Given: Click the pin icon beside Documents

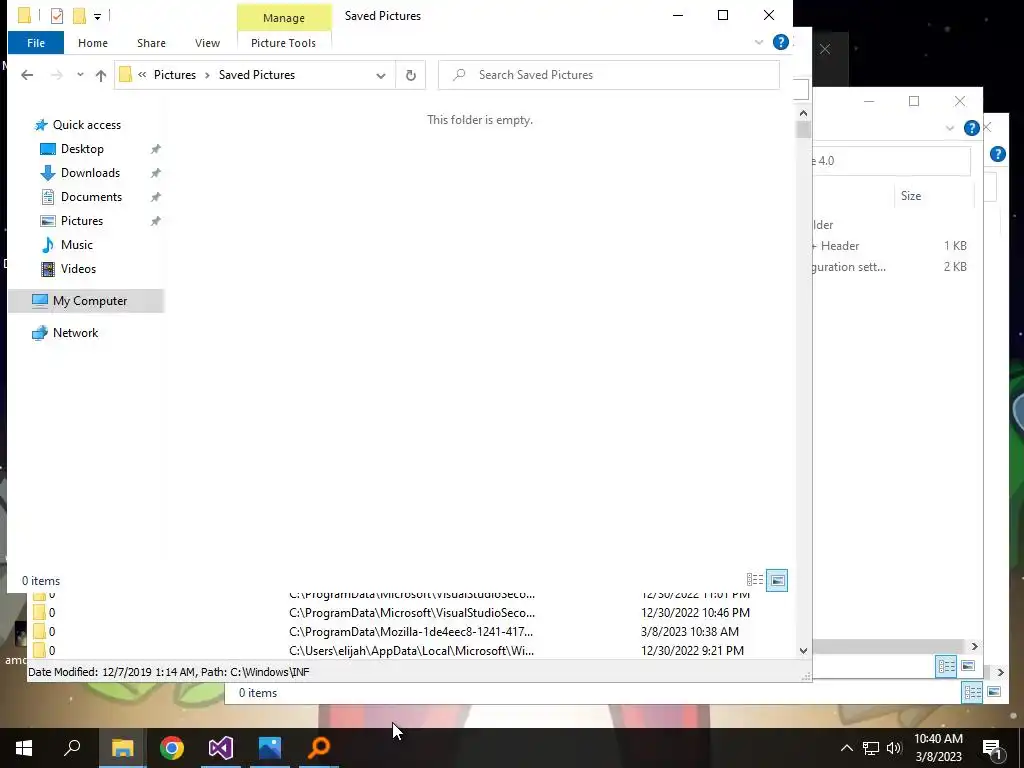Looking at the screenshot, I should tap(155, 197).
